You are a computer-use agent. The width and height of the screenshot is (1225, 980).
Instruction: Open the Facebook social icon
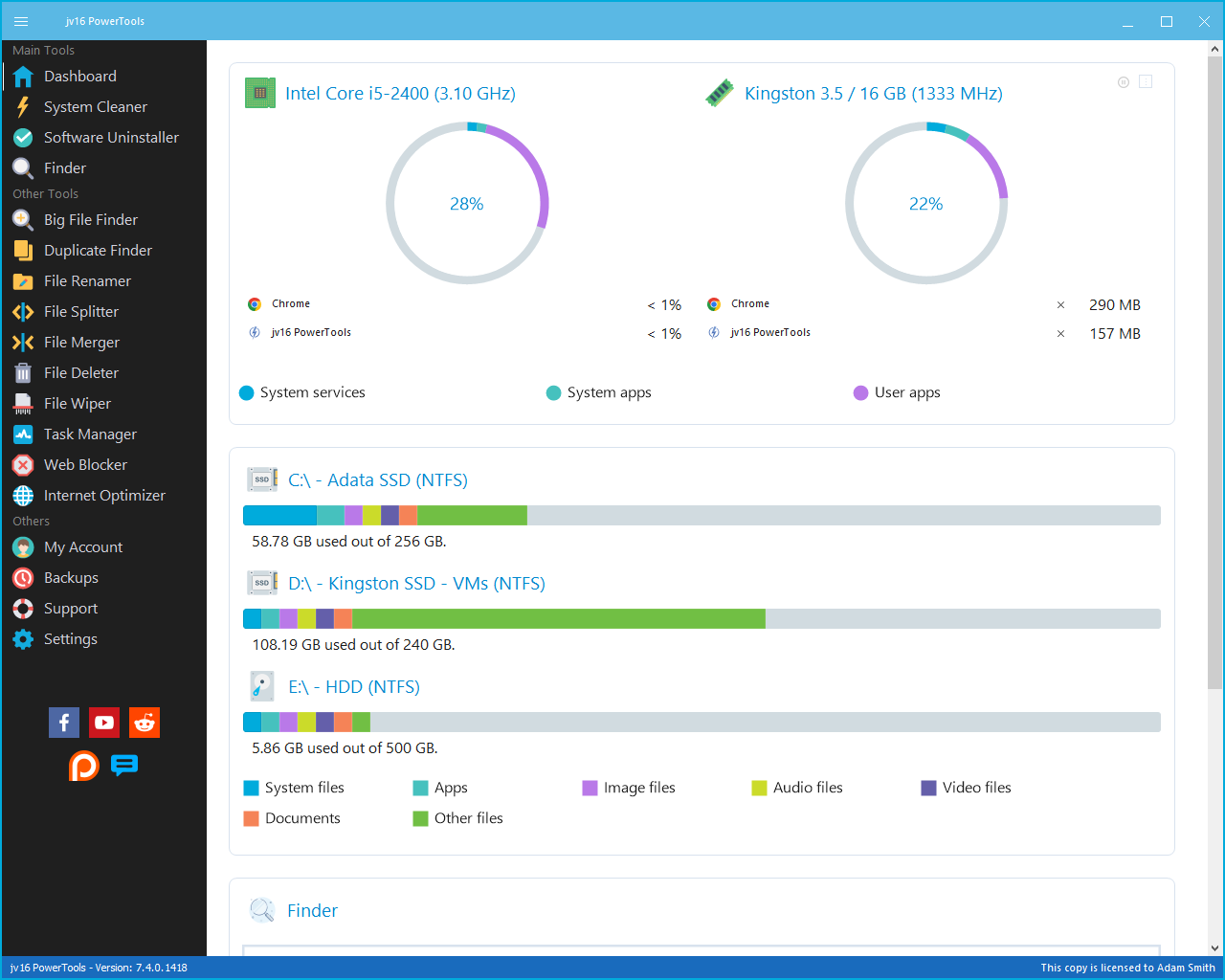coord(64,723)
